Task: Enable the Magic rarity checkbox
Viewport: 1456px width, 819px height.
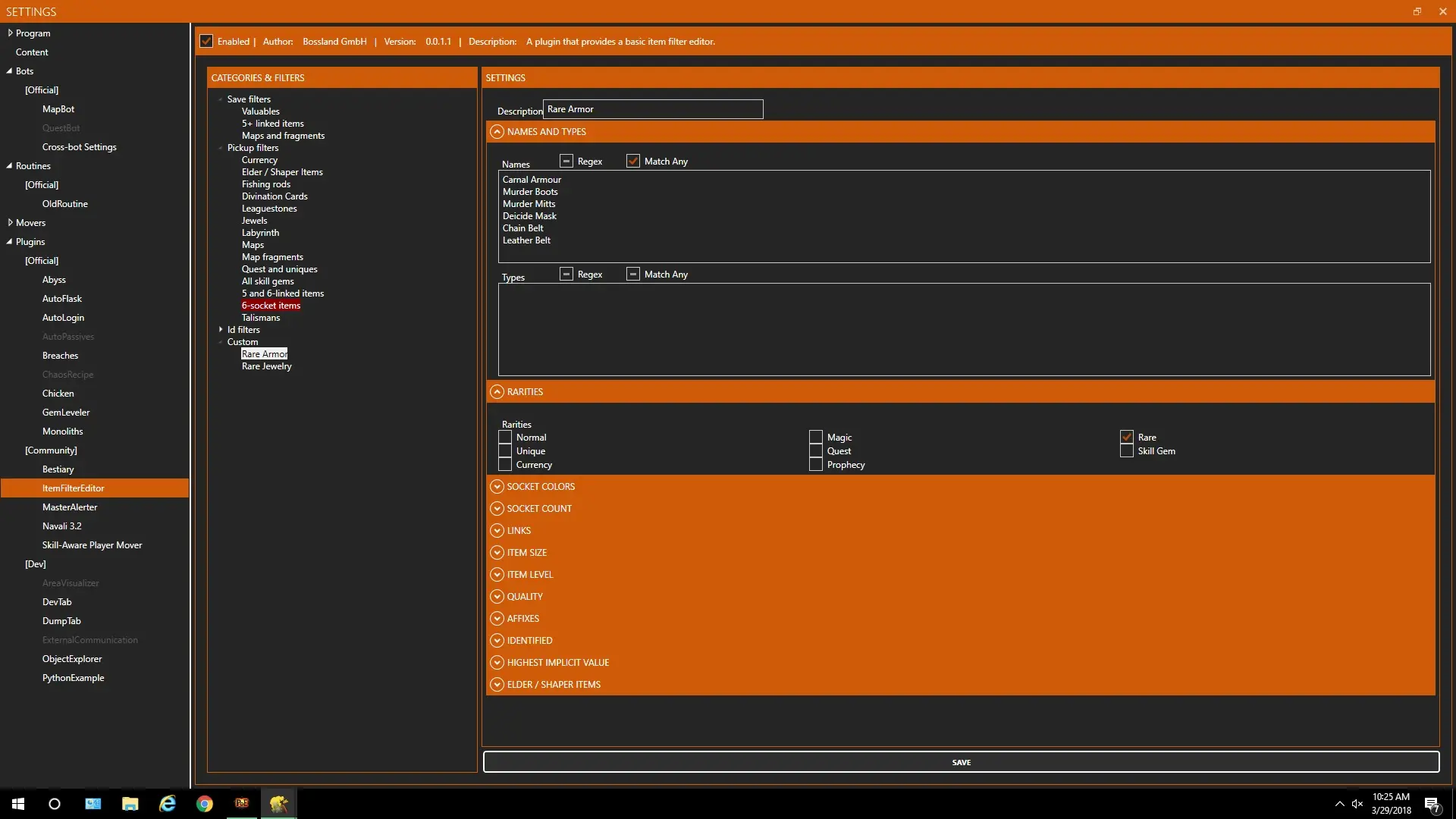Action: pos(816,438)
